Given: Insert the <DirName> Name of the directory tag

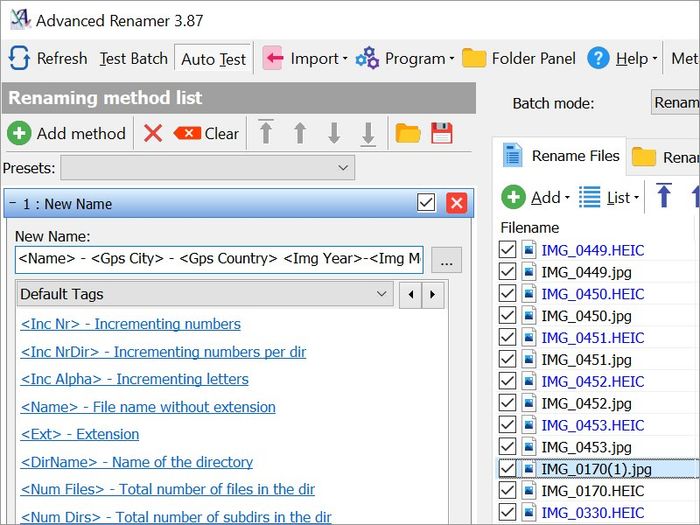Looking at the screenshot, I should 137,462.
